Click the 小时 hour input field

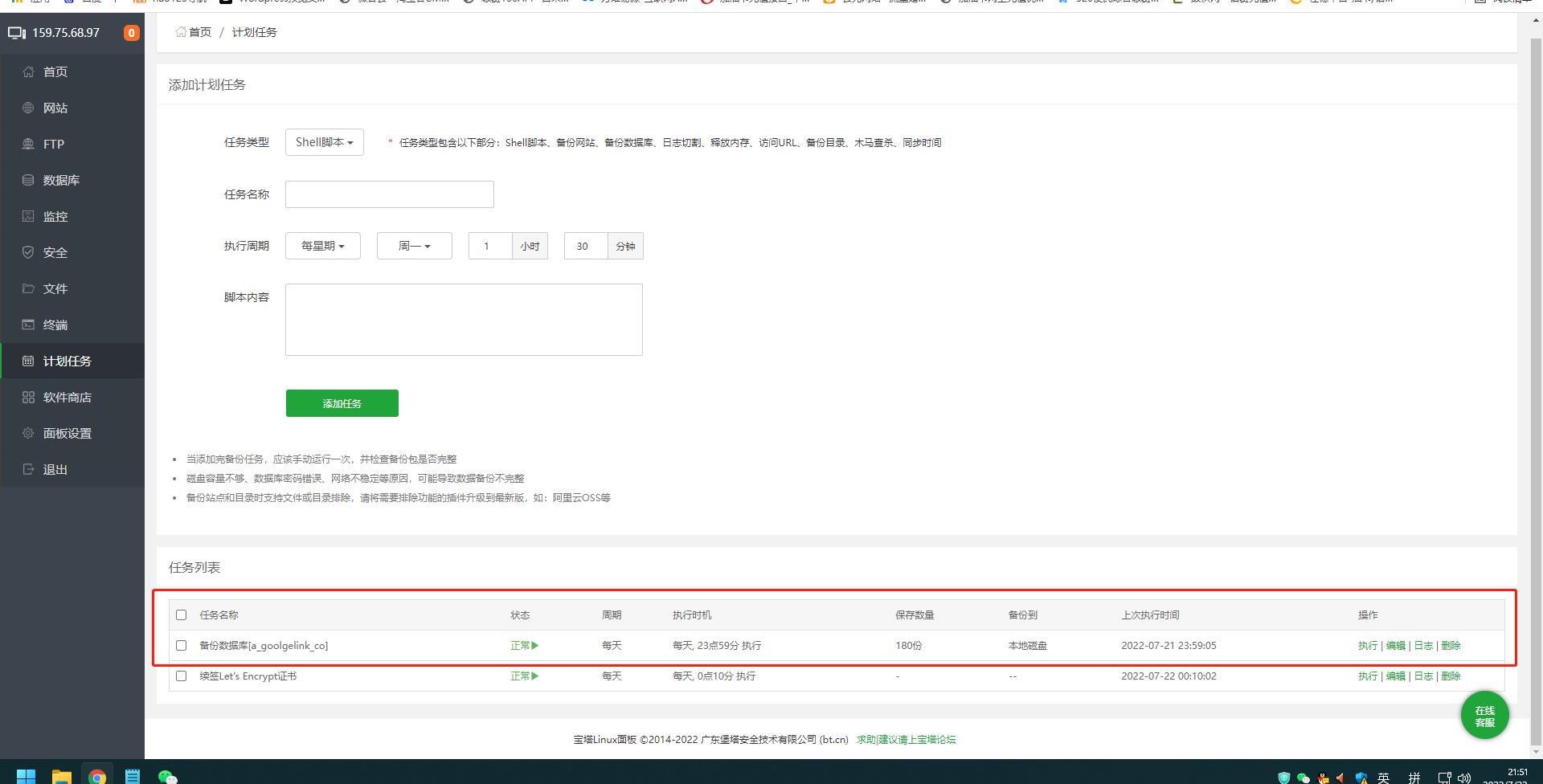[x=490, y=246]
